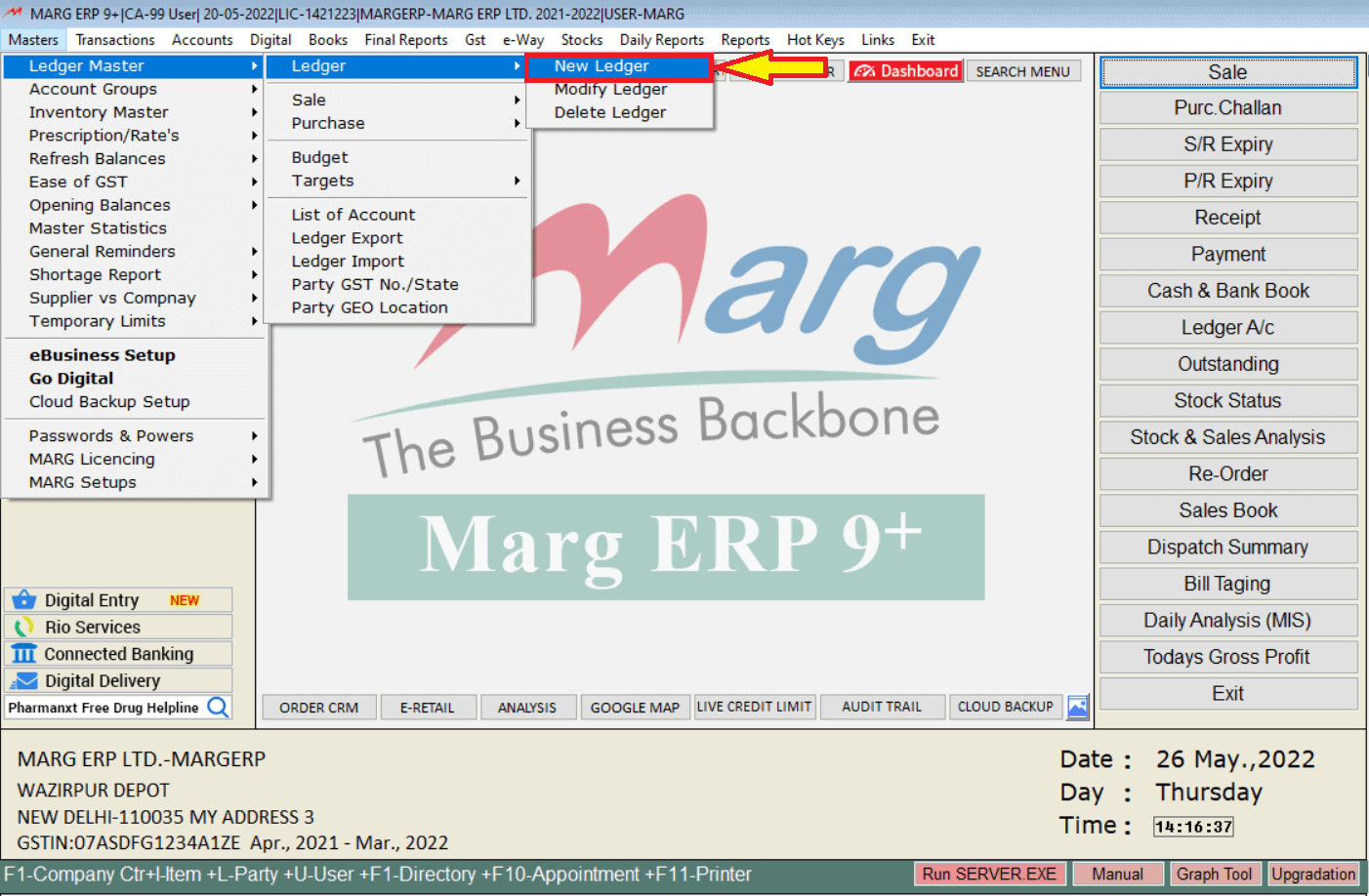Open the Dashboard button
Viewport: 1369px width, 896px height.
click(x=906, y=71)
